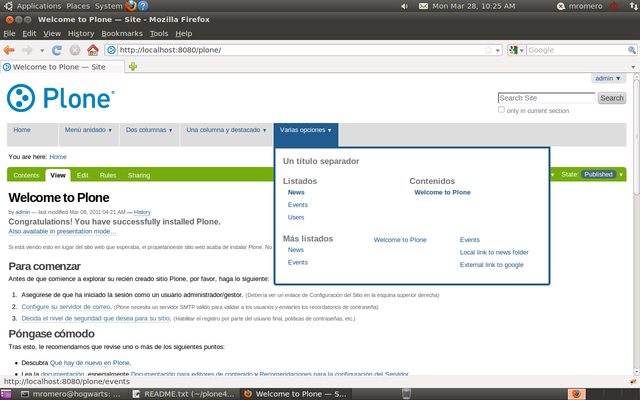Image resolution: width=640 pixels, height=400 pixels.
Task: Toggle 'only in current section' checkbox
Action: point(501,110)
